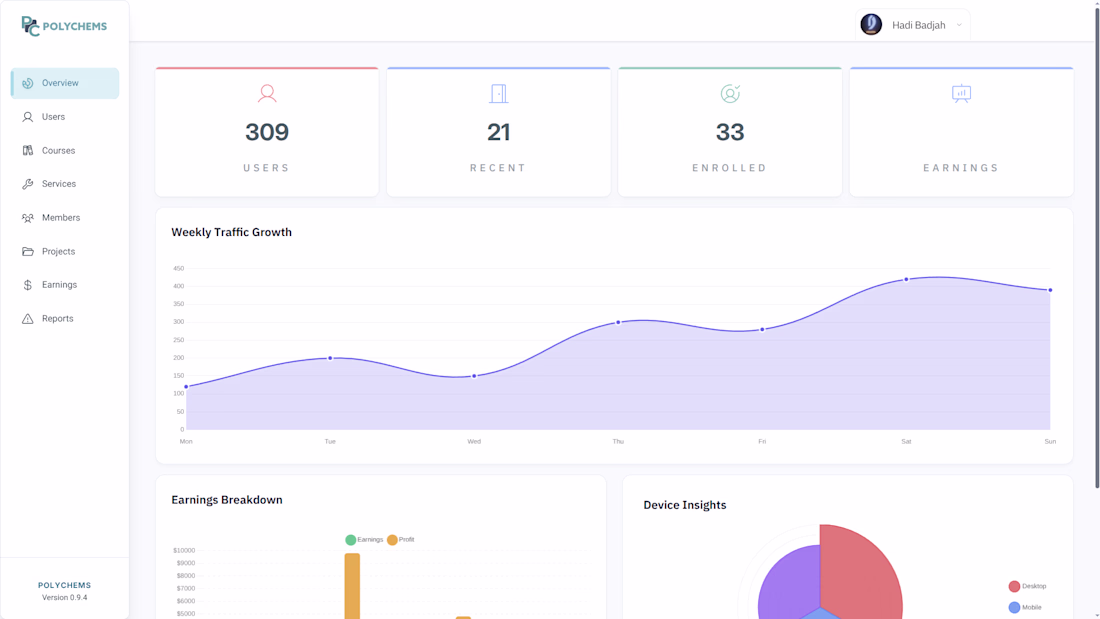Toggle the Desktop legend item

coord(1027,586)
